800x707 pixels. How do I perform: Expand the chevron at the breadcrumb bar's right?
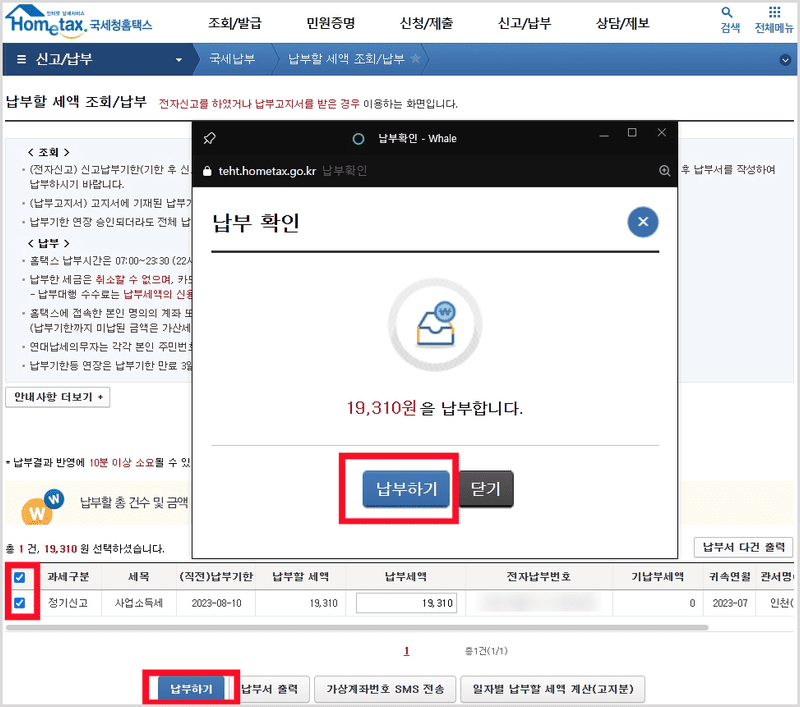[x=787, y=60]
